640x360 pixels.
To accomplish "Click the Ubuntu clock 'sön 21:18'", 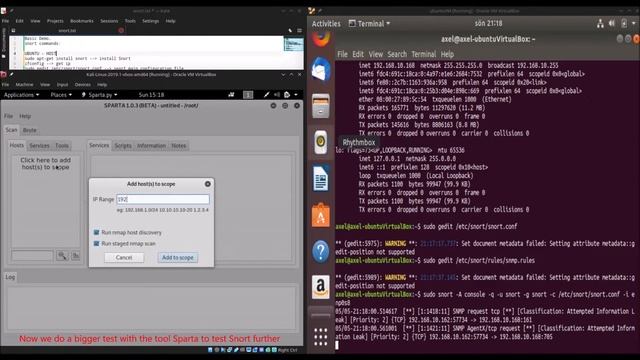I will [488, 24].
